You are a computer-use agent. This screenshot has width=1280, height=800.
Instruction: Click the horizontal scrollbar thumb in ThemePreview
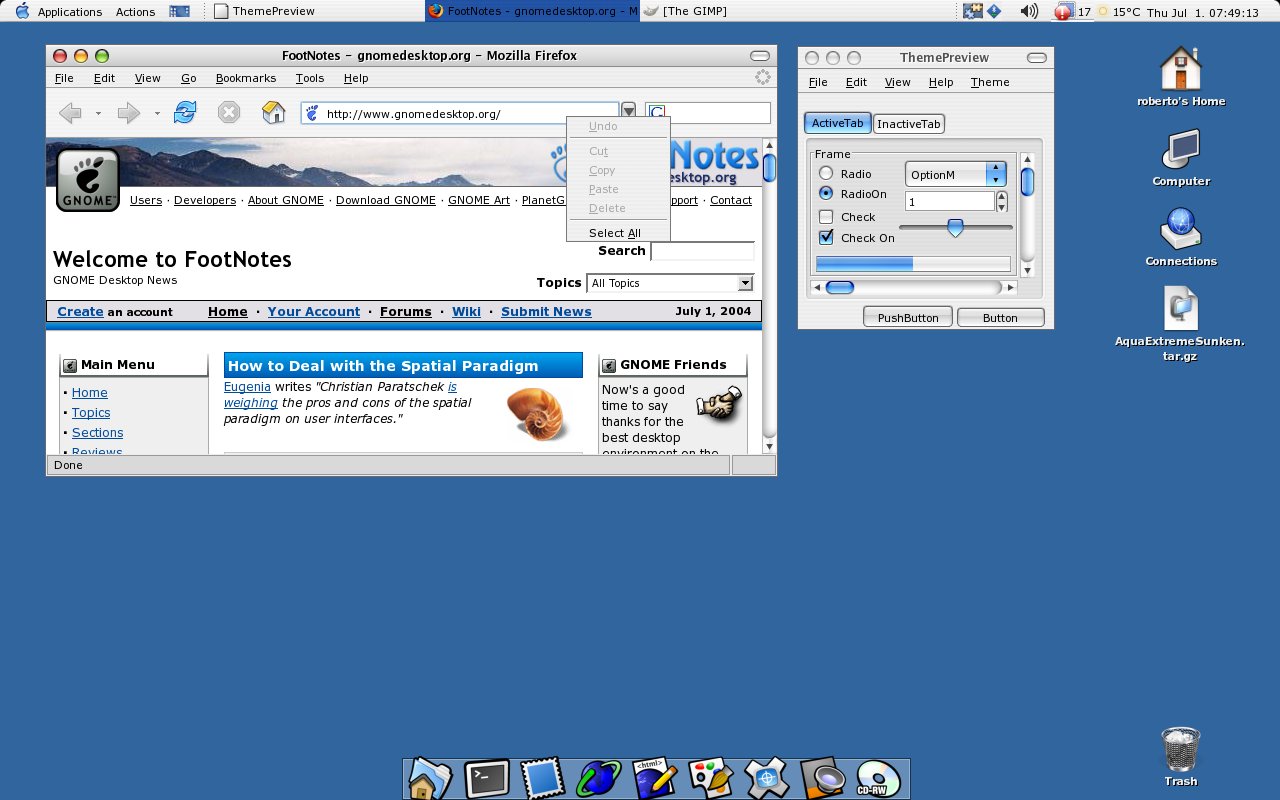coord(840,287)
